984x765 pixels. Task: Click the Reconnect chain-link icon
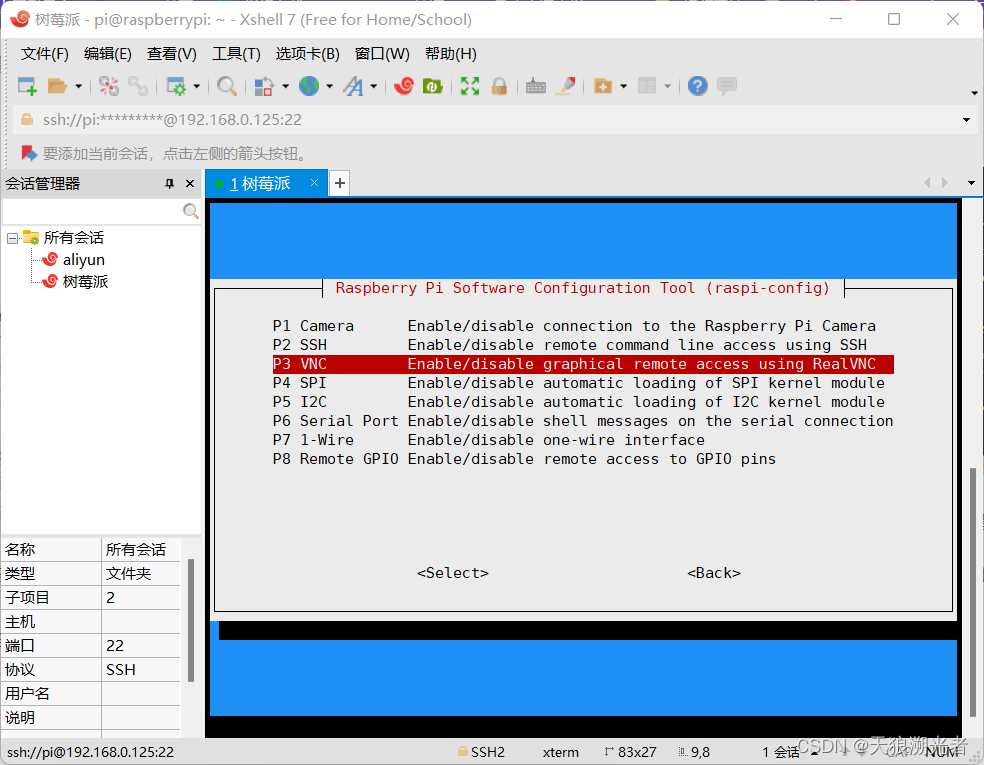pyautogui.click(x=138, y=86)
